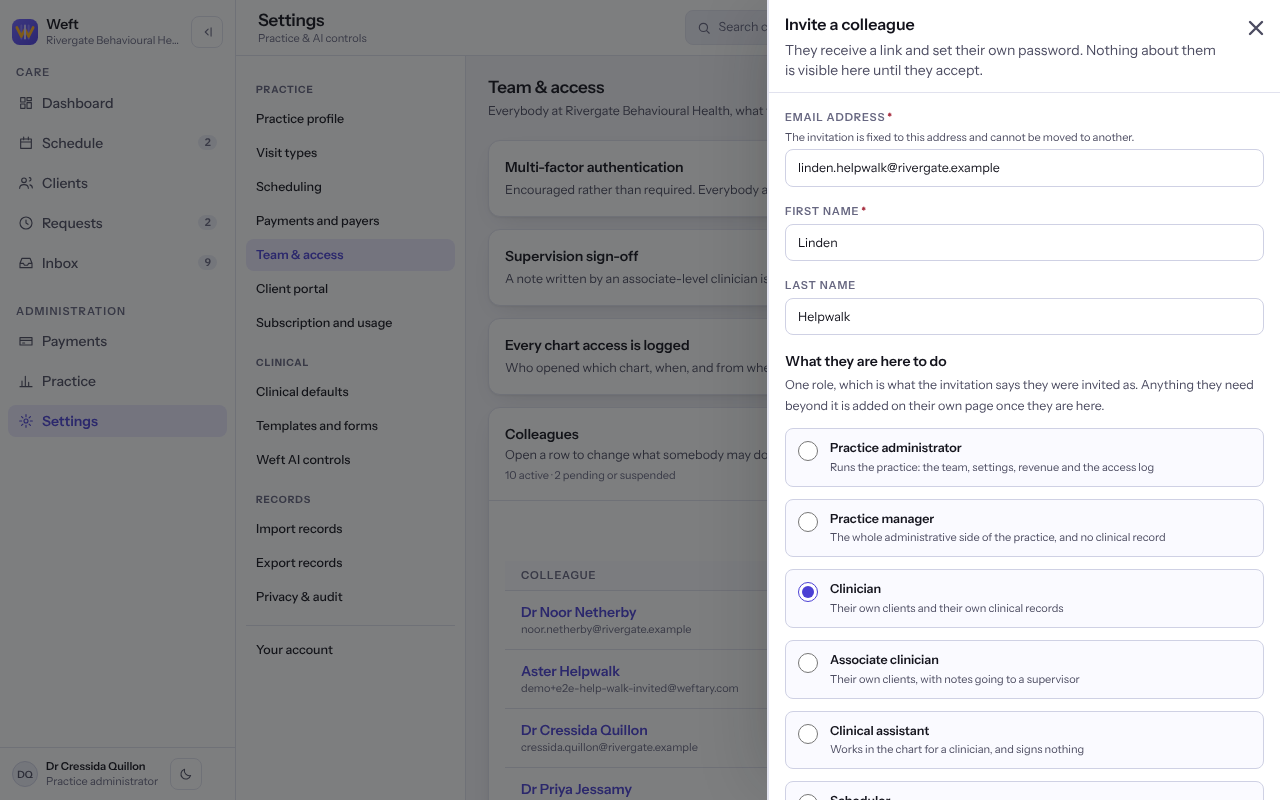Open Practice profile settings
1280x800 pixels.
[350, 119]
